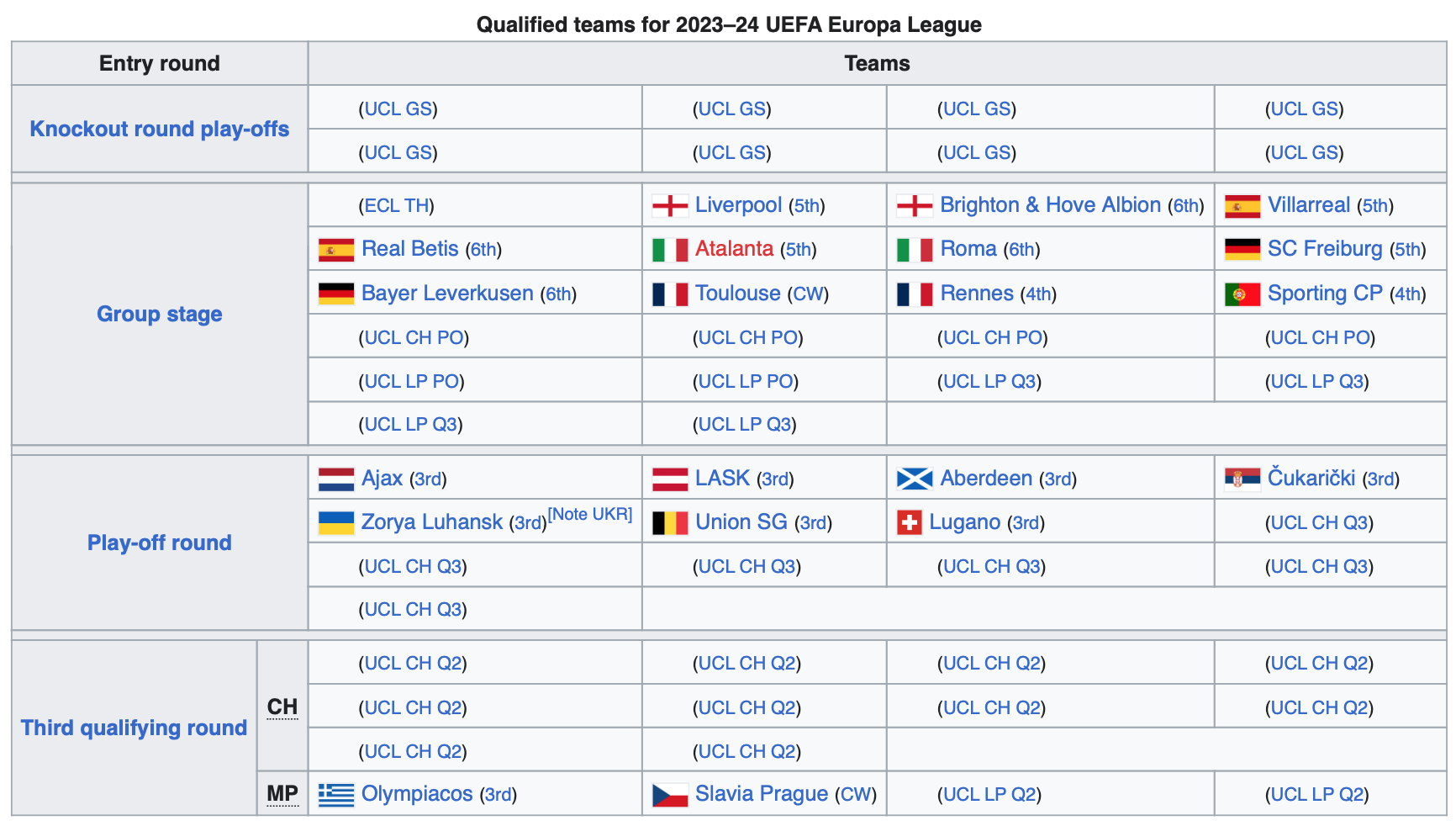The width and height of the screenshot is (1456, 826).
Task: Click the Note UKR superscript reference
Action: (x=590, y=514)
